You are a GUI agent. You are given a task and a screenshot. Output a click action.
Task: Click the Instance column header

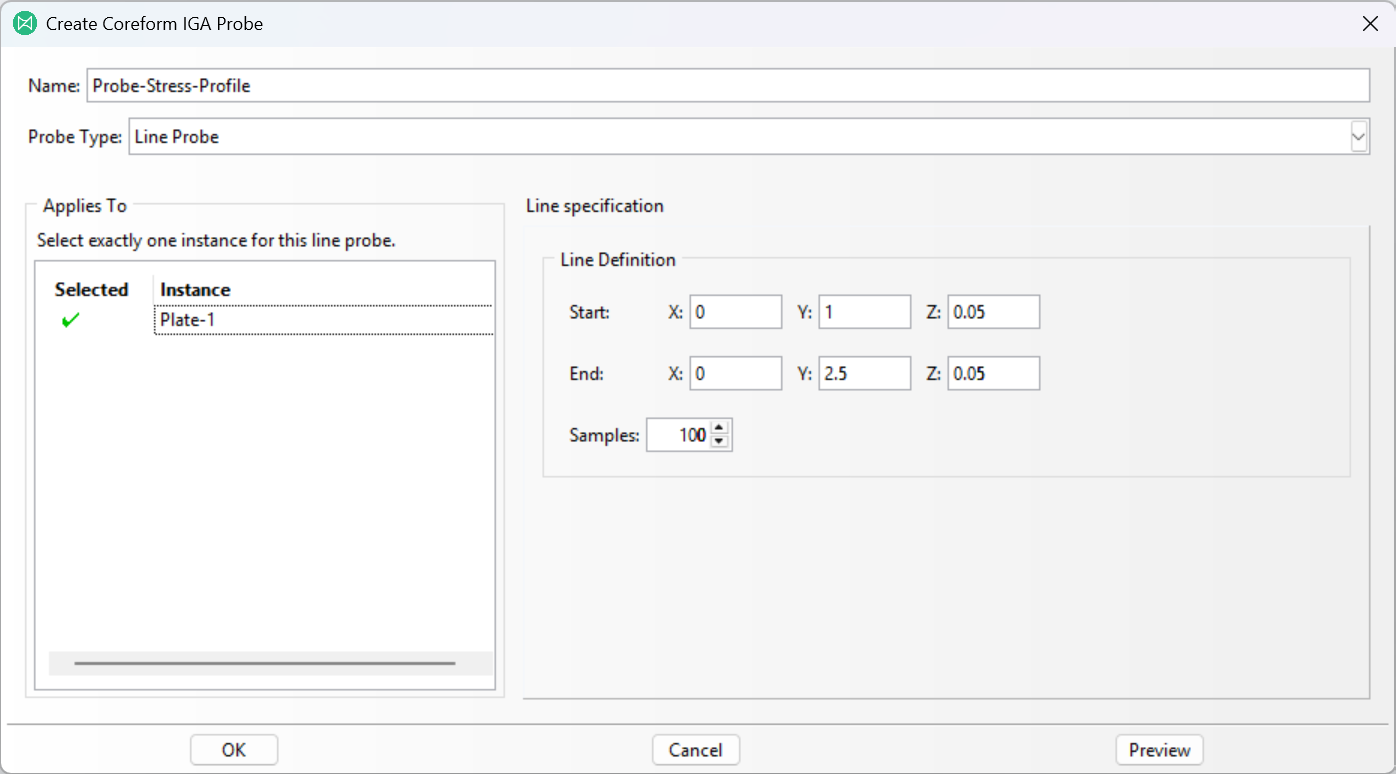[x=195, y=290]
